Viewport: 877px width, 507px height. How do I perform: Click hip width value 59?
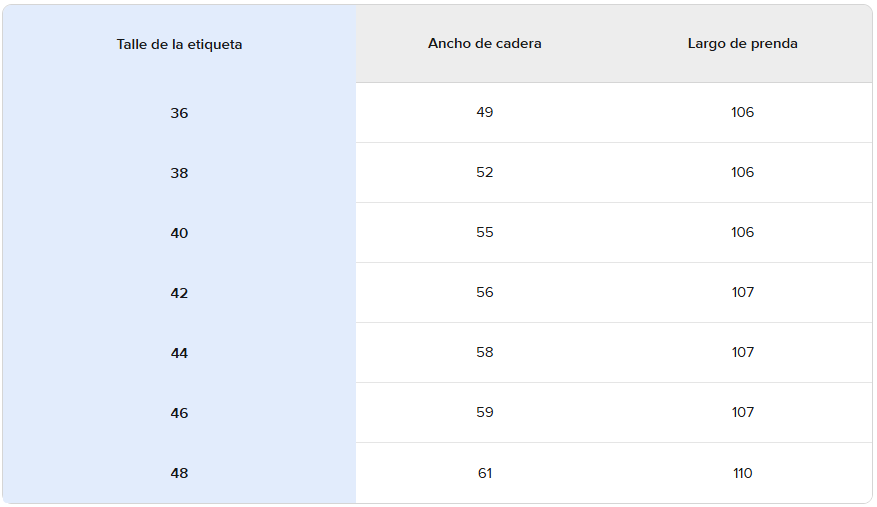point(485,412)
